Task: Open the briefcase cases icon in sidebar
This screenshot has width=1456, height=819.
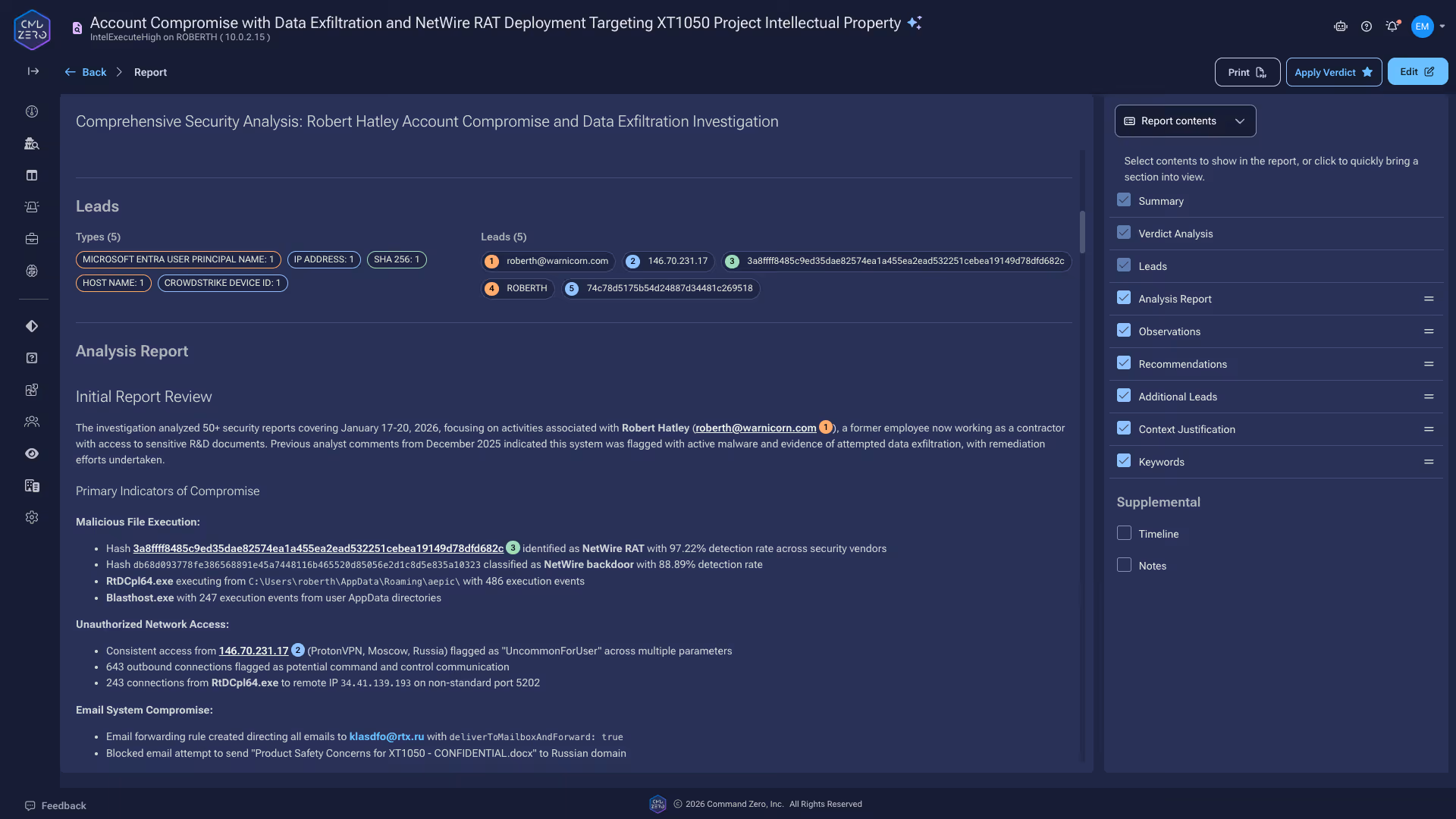Action: pos(32,239)
